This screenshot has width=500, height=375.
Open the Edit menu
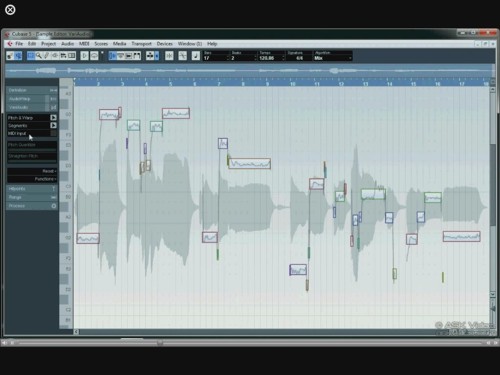pos(32,44)
